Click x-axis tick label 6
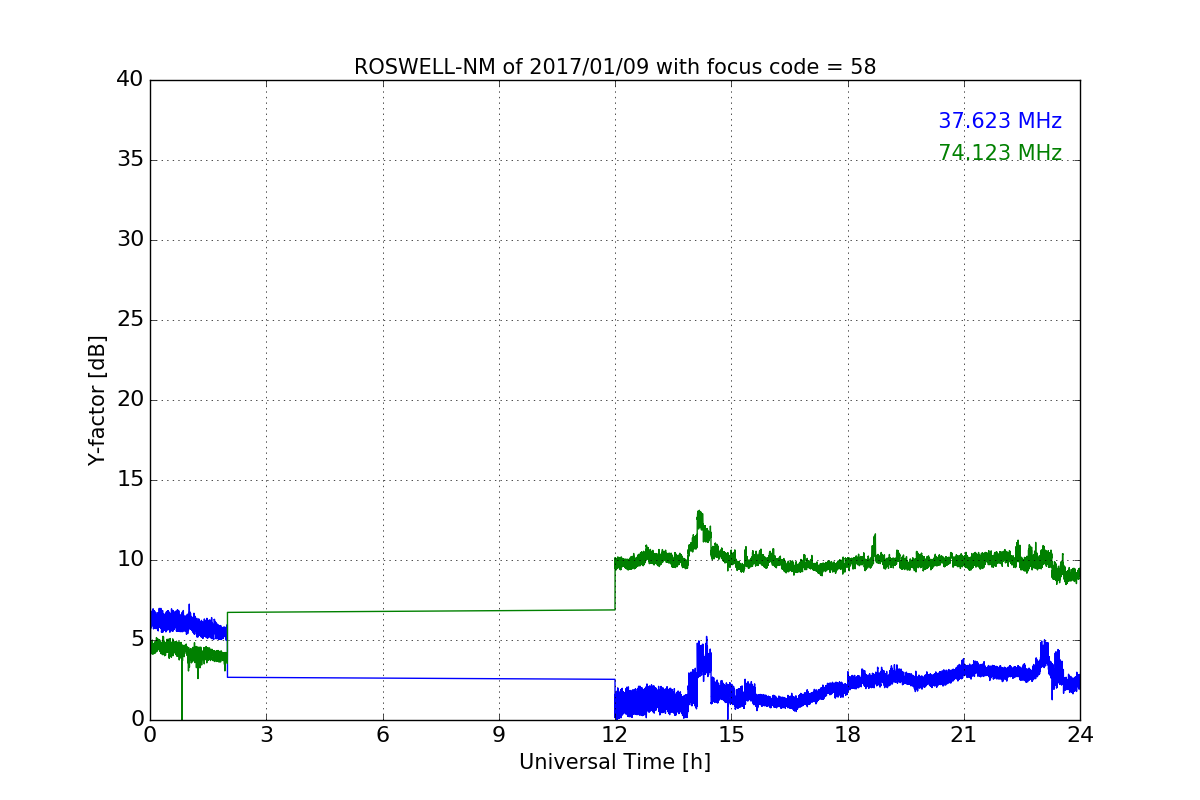This screenshot has height=800, width=1200. point(383,735)
